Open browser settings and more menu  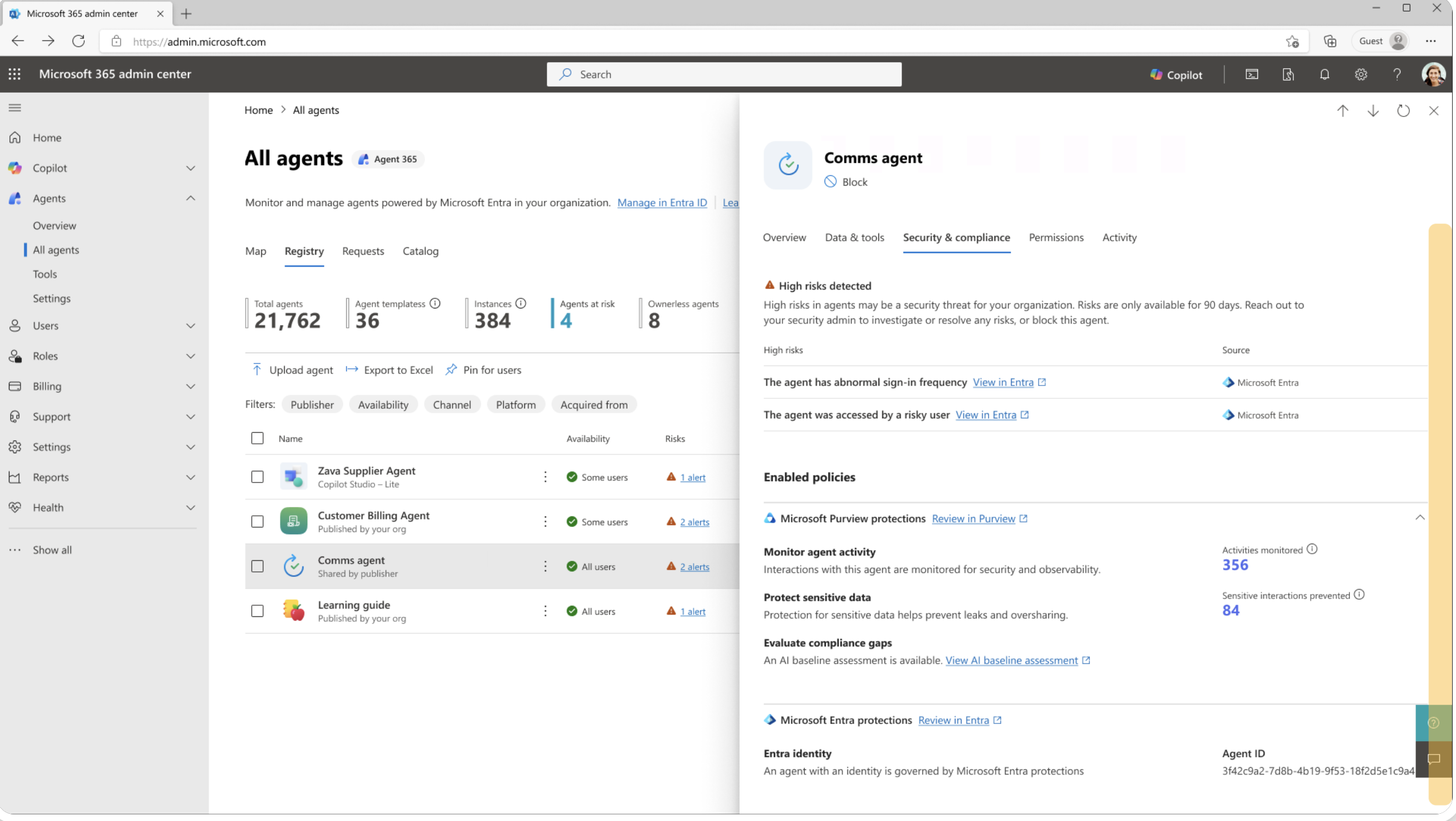click(1430, 41)
